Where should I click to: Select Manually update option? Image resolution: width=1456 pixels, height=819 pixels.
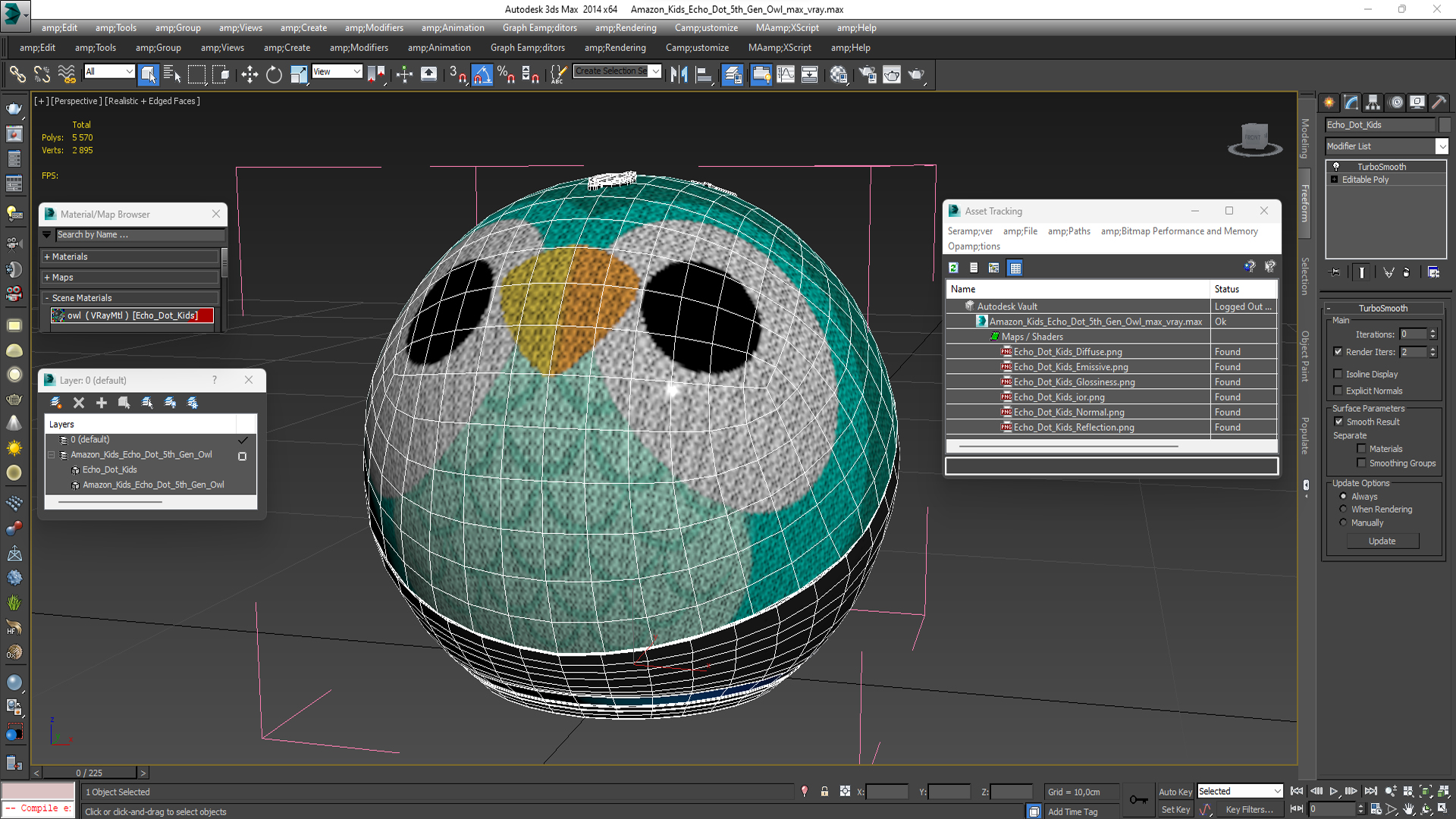click(x=1343, y=522)
